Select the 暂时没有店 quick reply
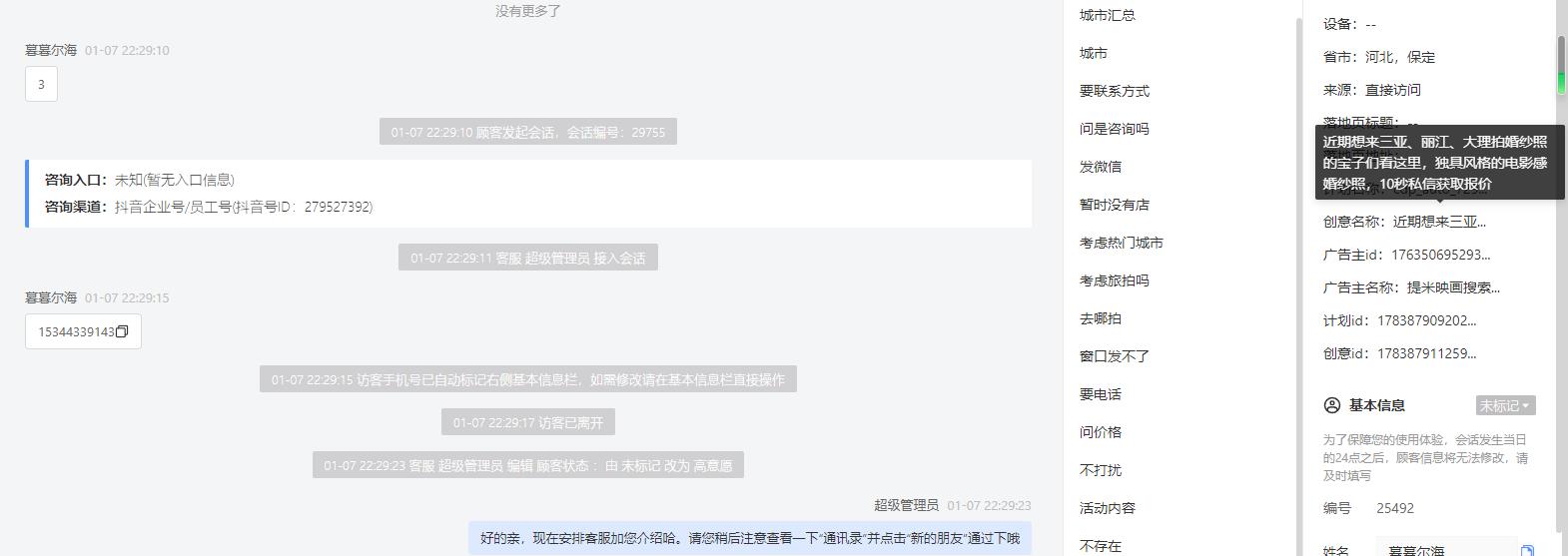The image size is (1568, 556). click(x=1115, y=205)
